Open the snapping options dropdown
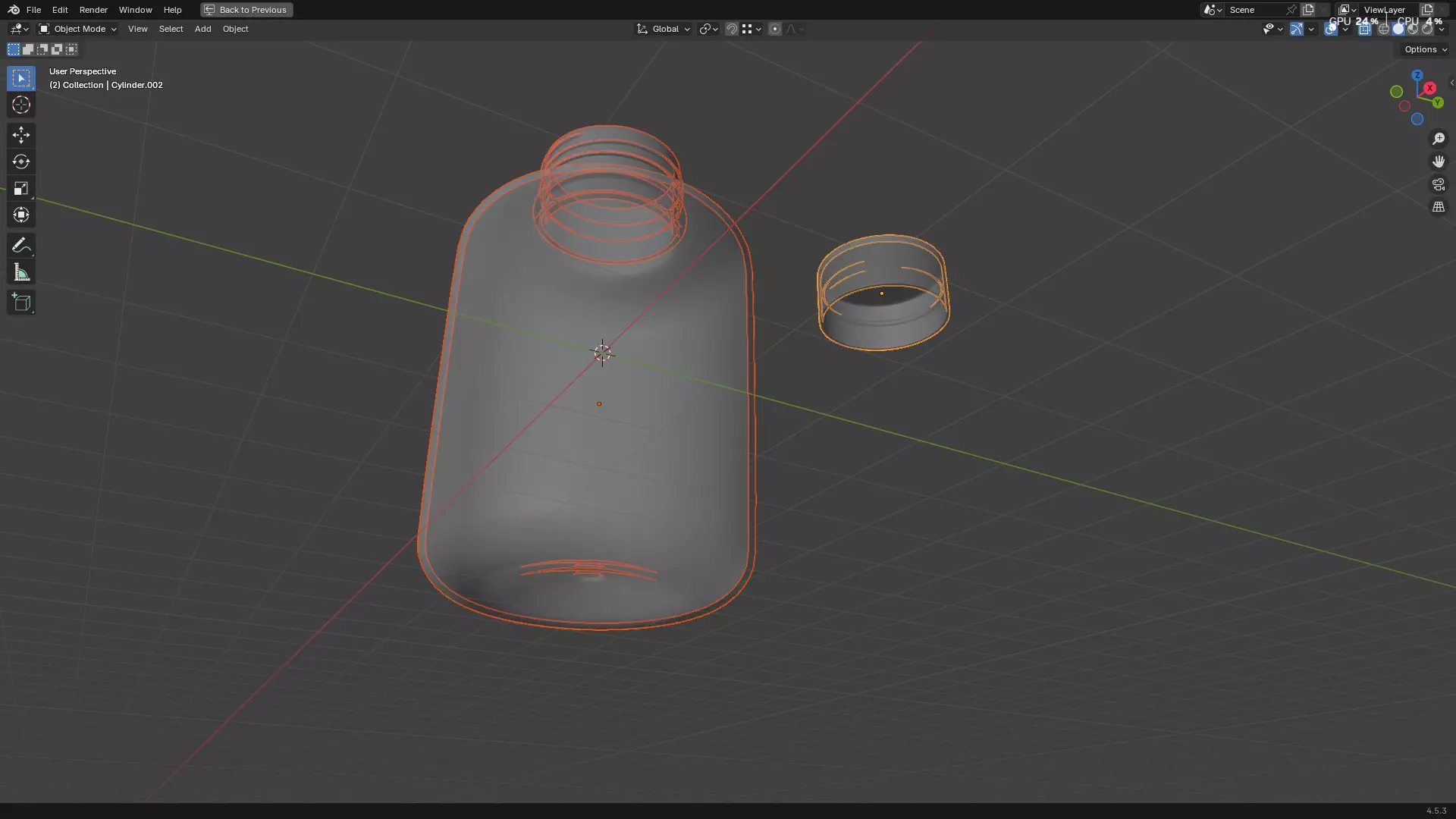Image resolution: width=1456 pixels, height=819 pixels. pos(752,29)
